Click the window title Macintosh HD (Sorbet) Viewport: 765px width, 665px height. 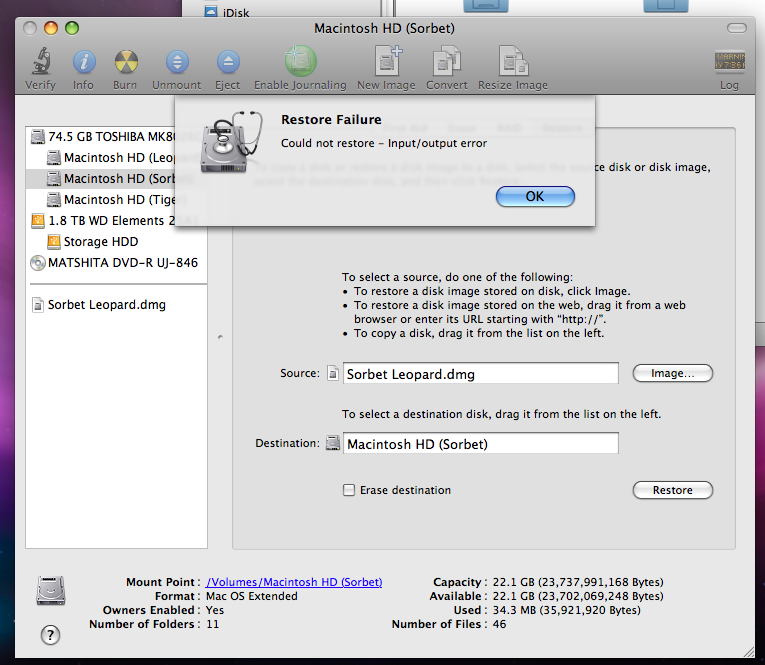click(x=384, y=28)
